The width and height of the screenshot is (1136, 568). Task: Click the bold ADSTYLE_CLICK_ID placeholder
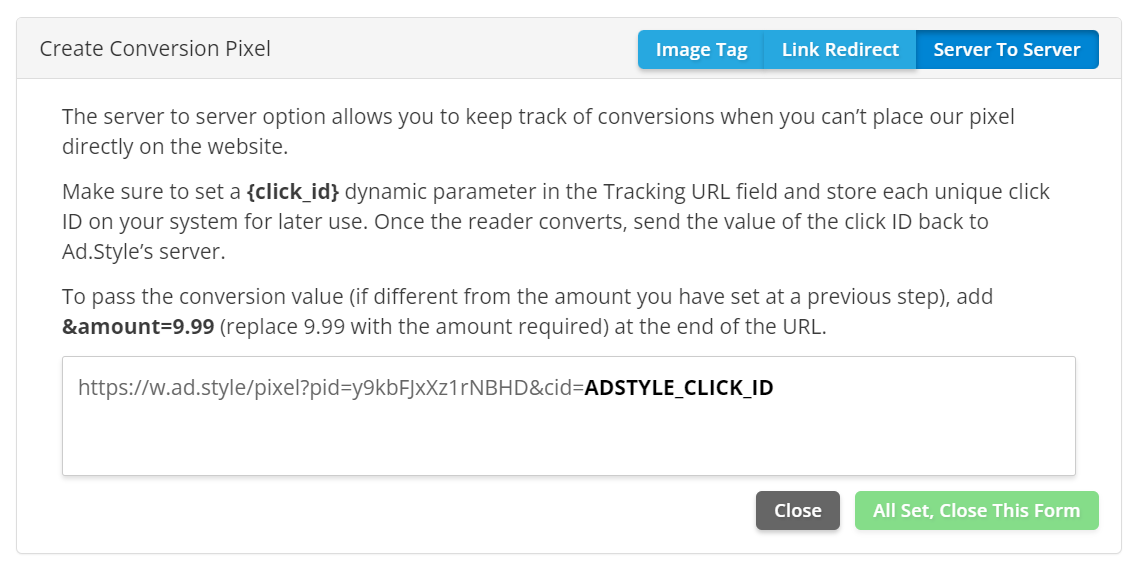click(678, 388)
